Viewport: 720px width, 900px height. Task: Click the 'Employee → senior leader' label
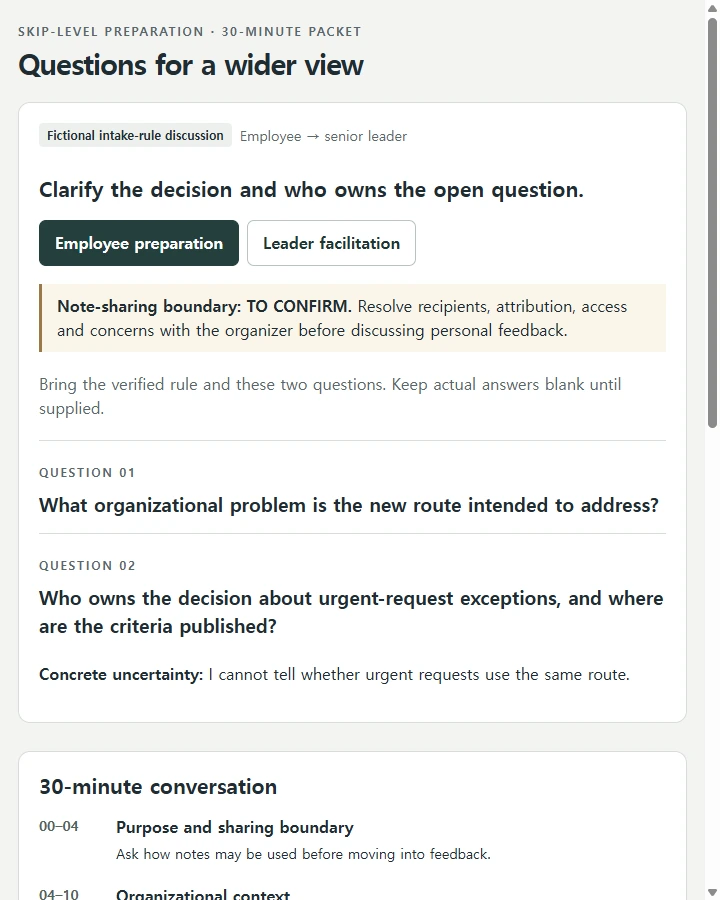(x=323, y=136)
